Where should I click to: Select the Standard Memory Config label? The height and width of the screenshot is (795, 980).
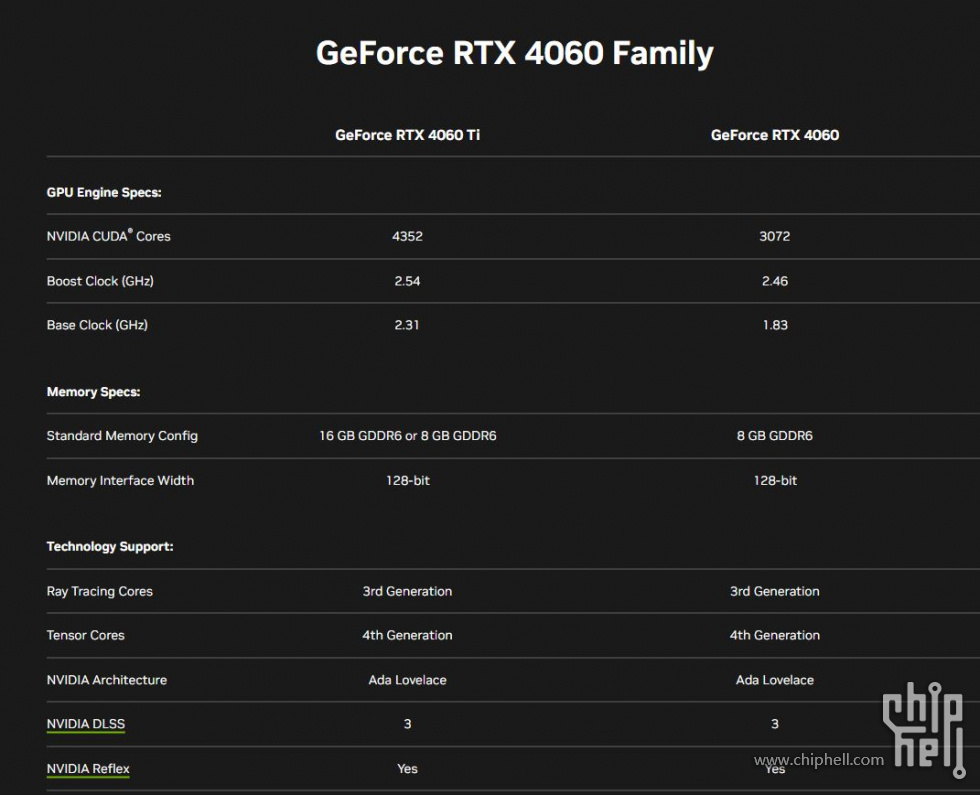[122, 436]
